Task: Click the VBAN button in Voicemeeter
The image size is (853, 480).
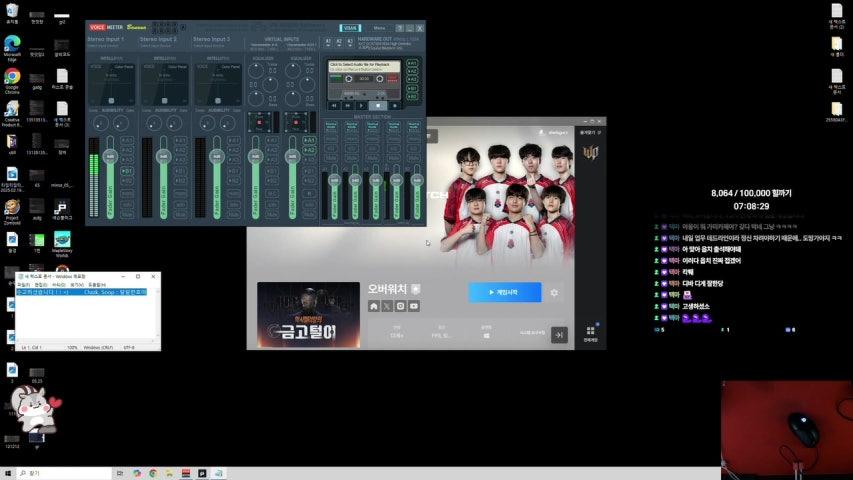Action: 350,28
